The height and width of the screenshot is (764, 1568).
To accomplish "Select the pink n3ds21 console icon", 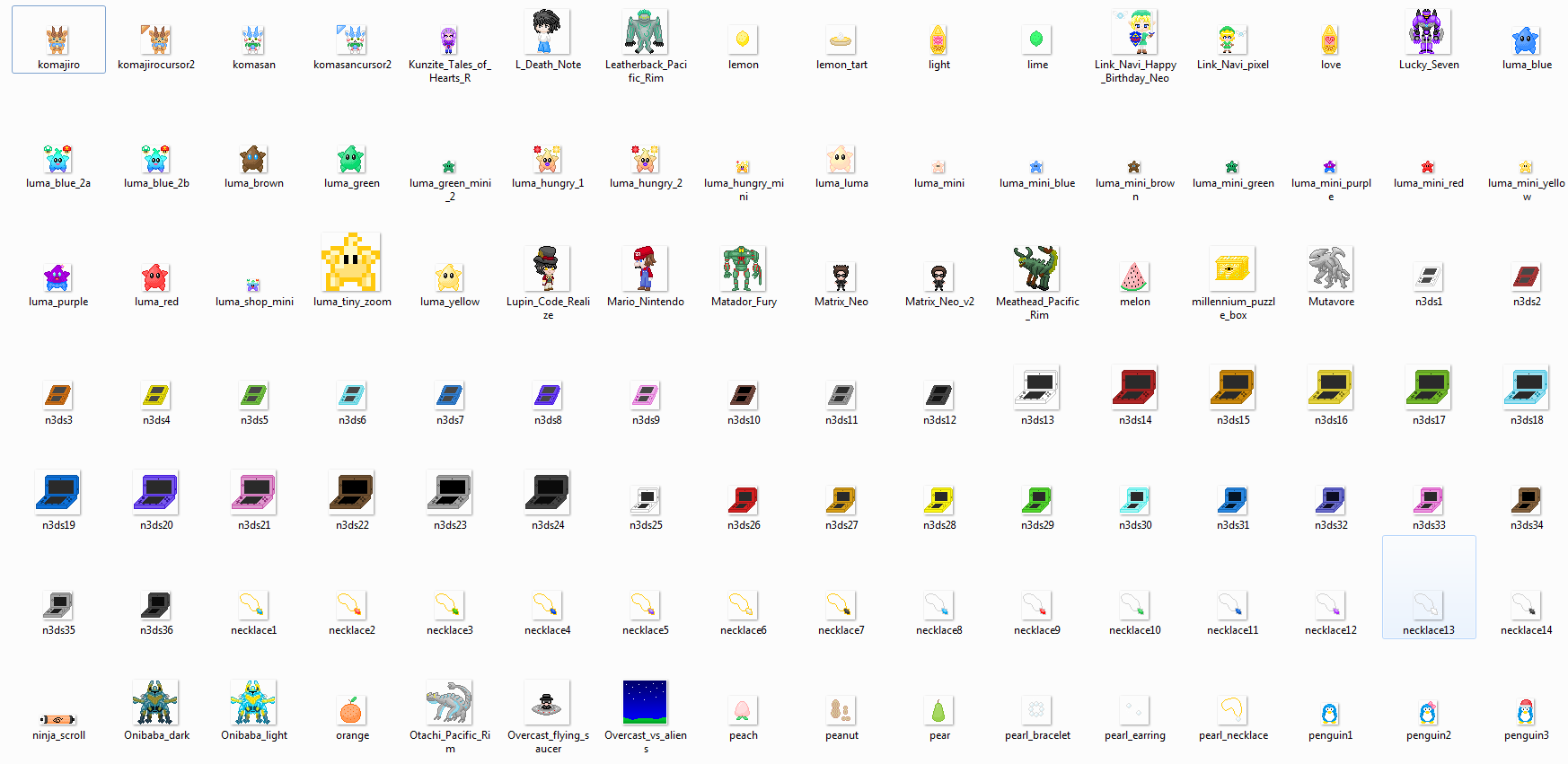I will [x=254, y=492].
